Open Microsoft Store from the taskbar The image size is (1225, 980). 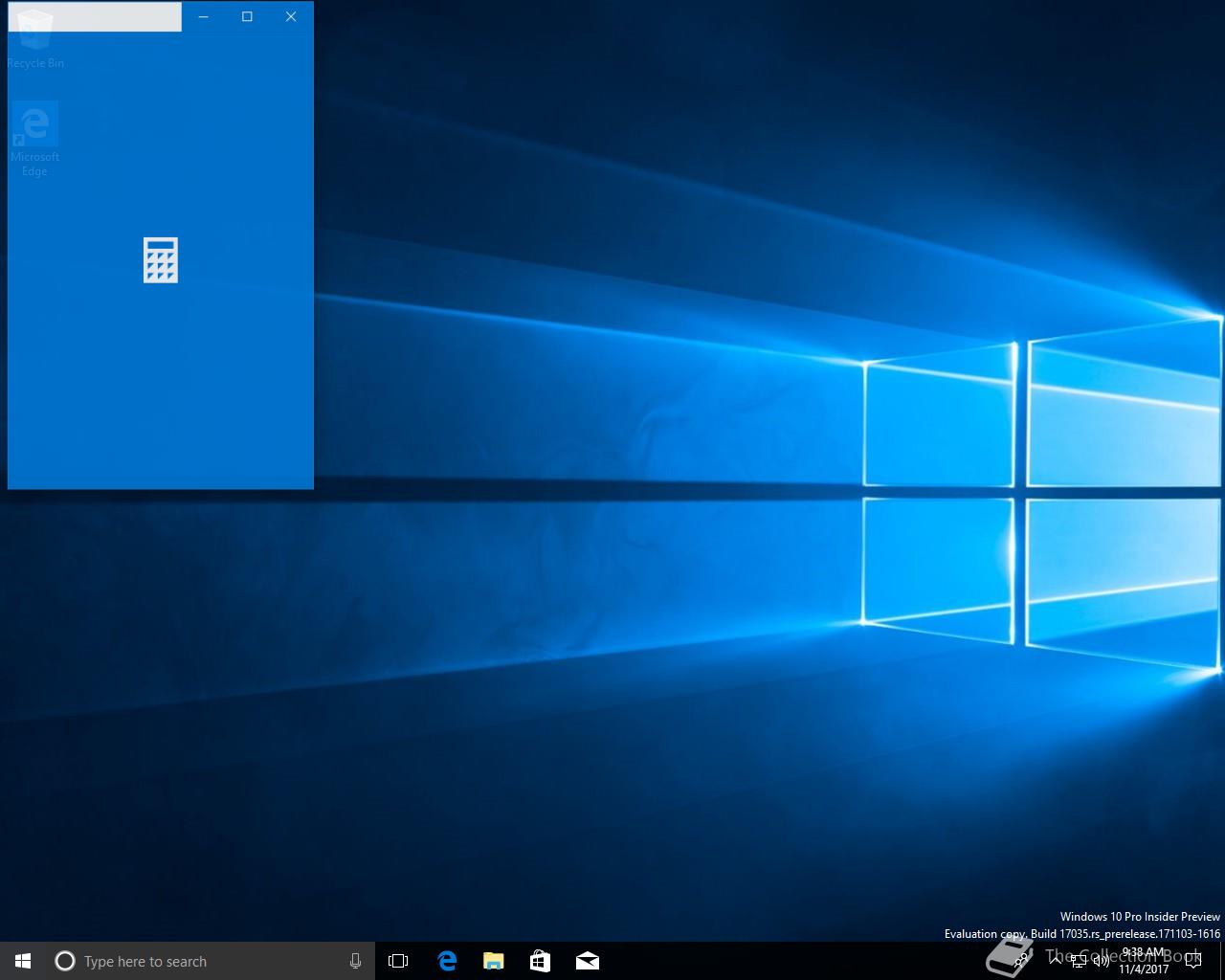pyautogui.click(x=540, y=961)
